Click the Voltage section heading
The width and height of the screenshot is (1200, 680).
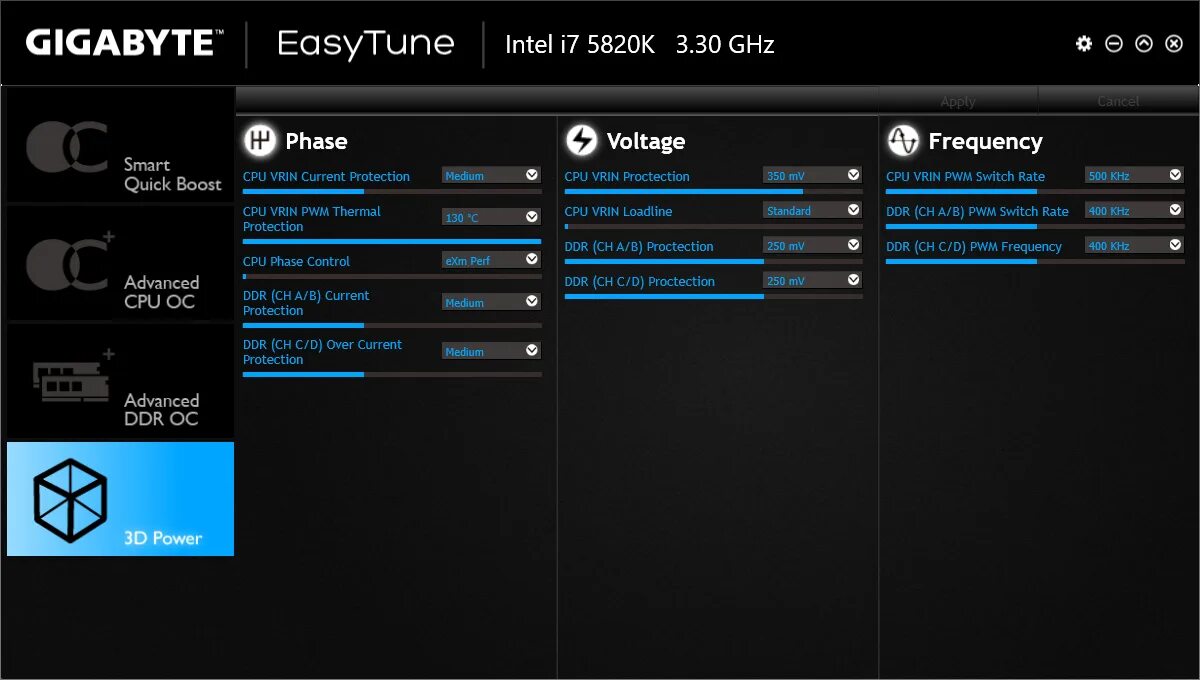[x=646, y=141]
